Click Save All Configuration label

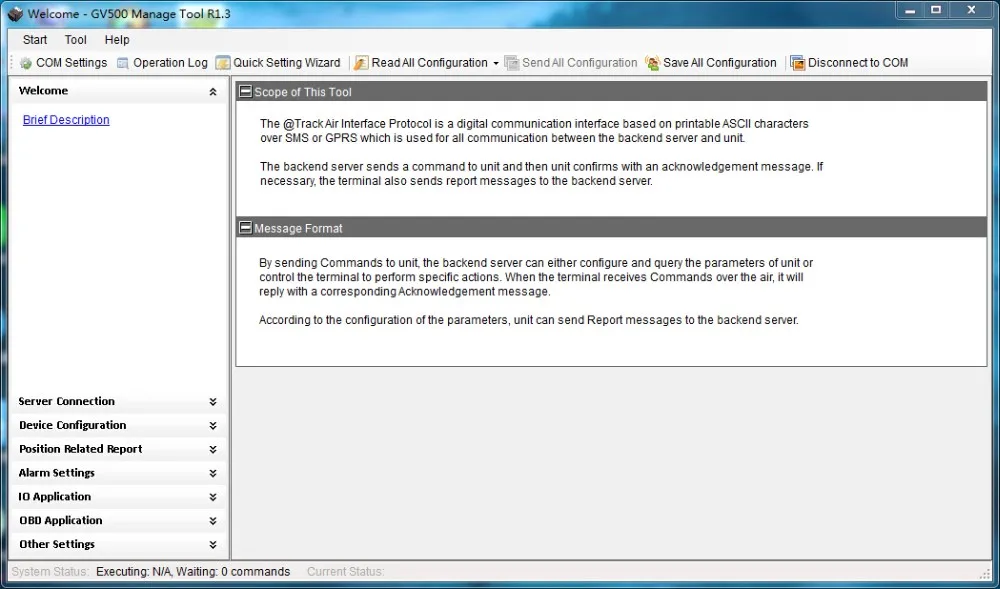(x=719, y=63)
